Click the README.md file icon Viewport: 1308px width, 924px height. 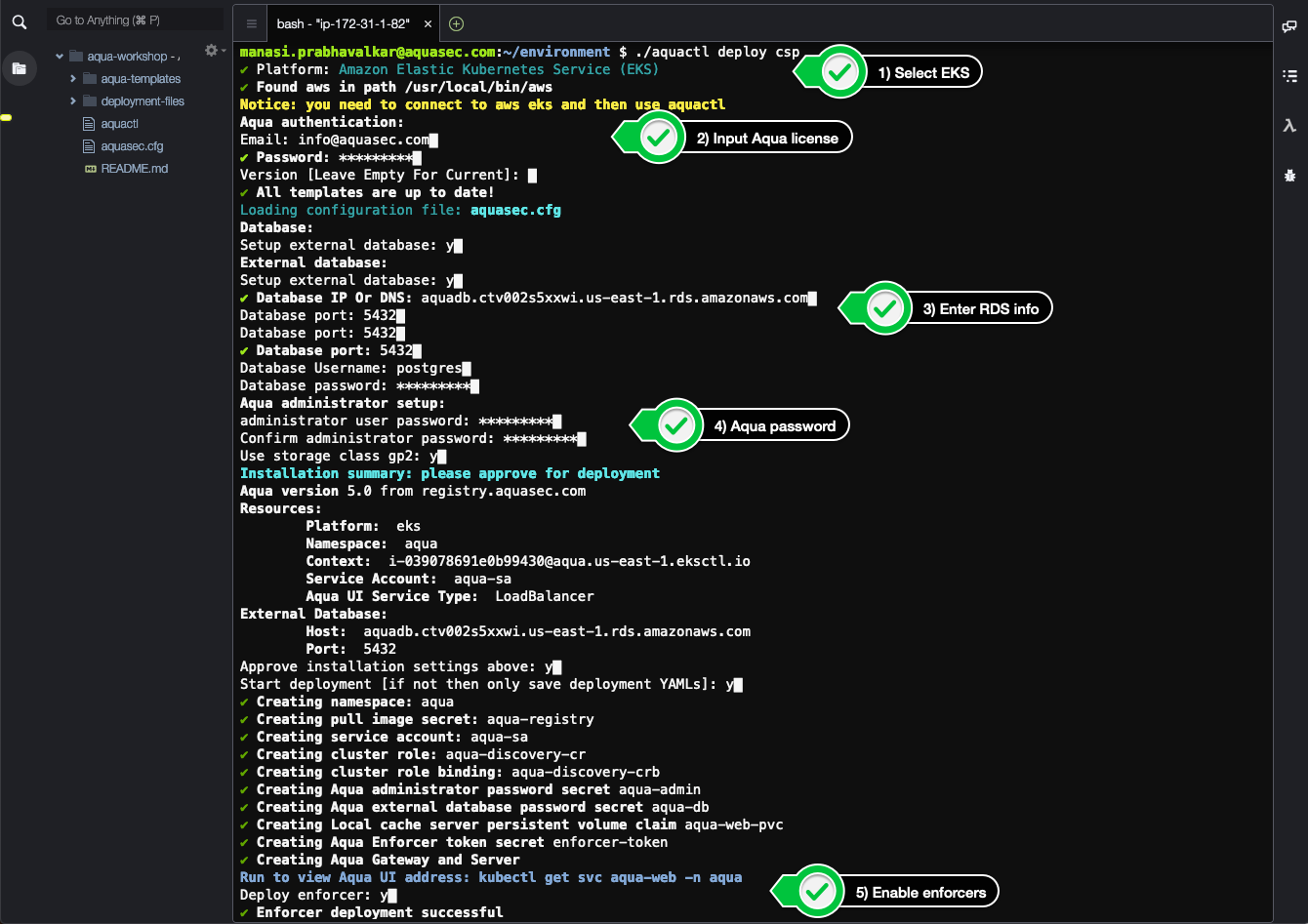coord(90,169)
